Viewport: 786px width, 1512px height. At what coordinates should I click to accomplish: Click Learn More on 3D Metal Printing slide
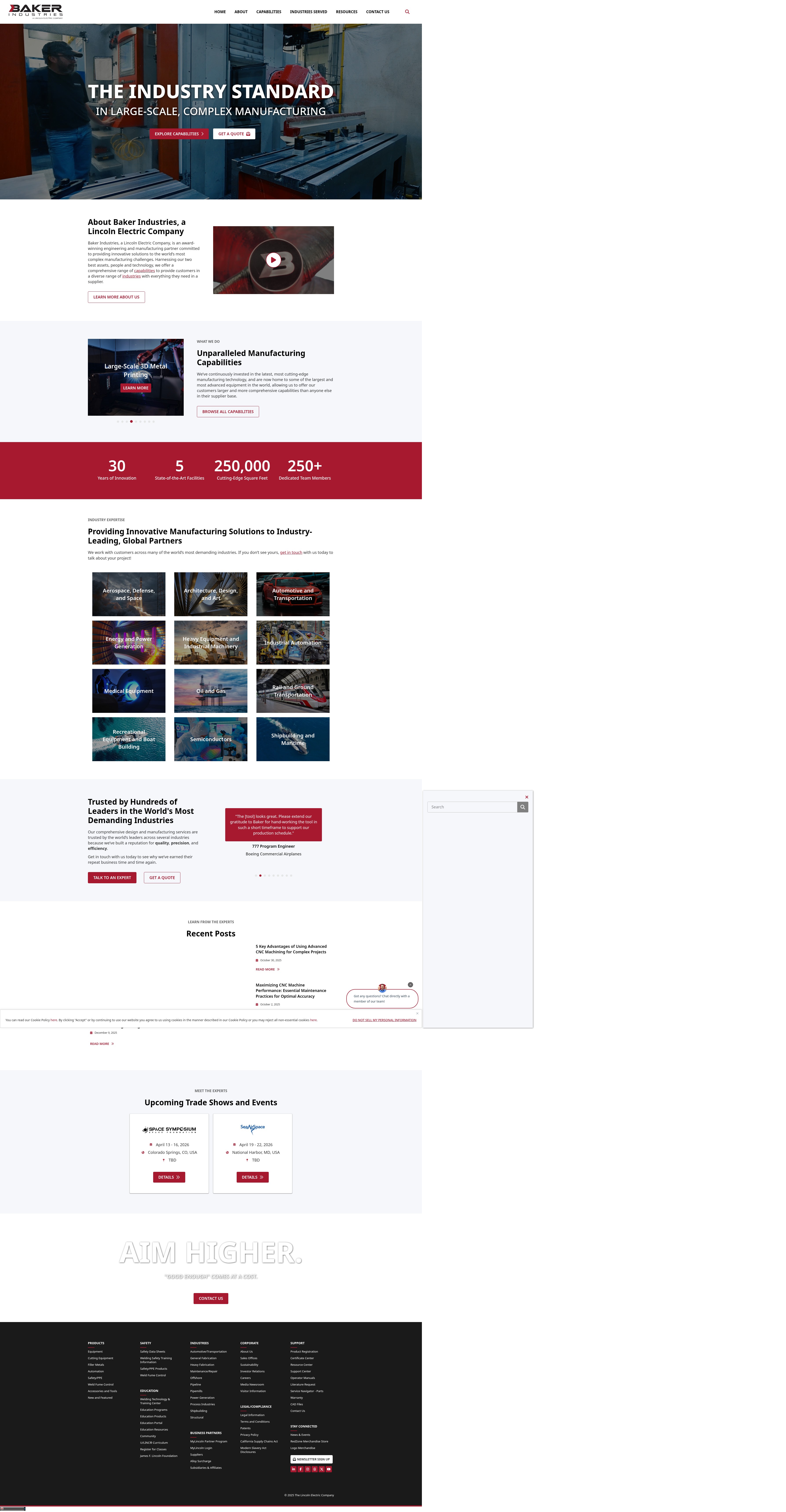coord(136,388)
